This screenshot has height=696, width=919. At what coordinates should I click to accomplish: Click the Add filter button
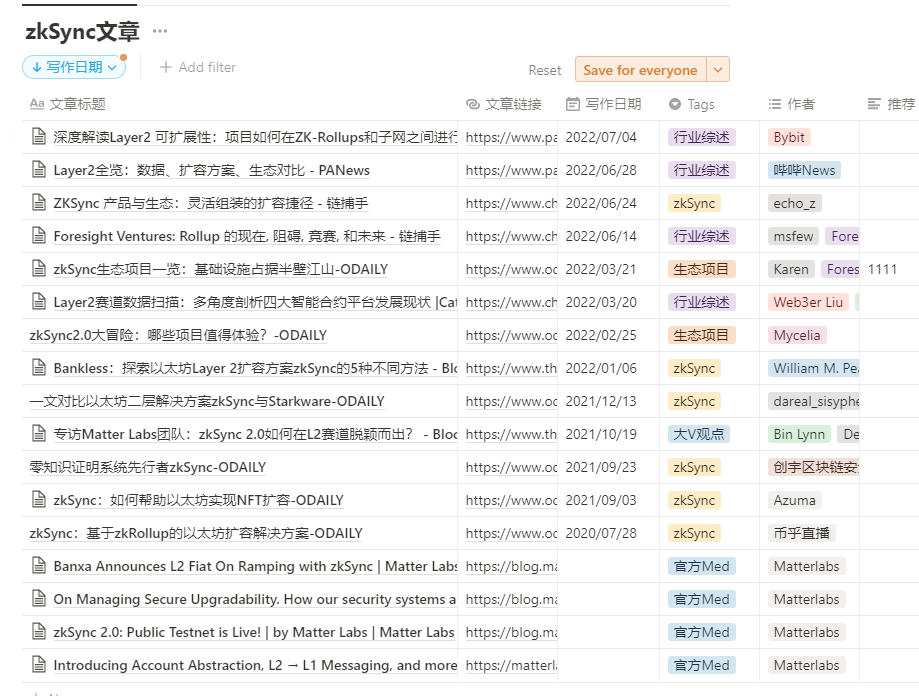[198, 67]
